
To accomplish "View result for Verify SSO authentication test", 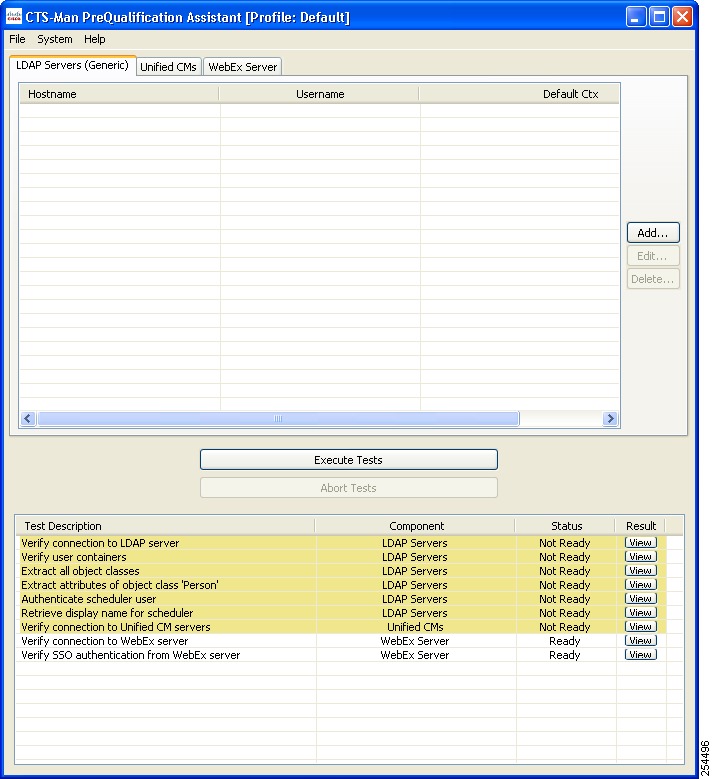I will (641, 654).
